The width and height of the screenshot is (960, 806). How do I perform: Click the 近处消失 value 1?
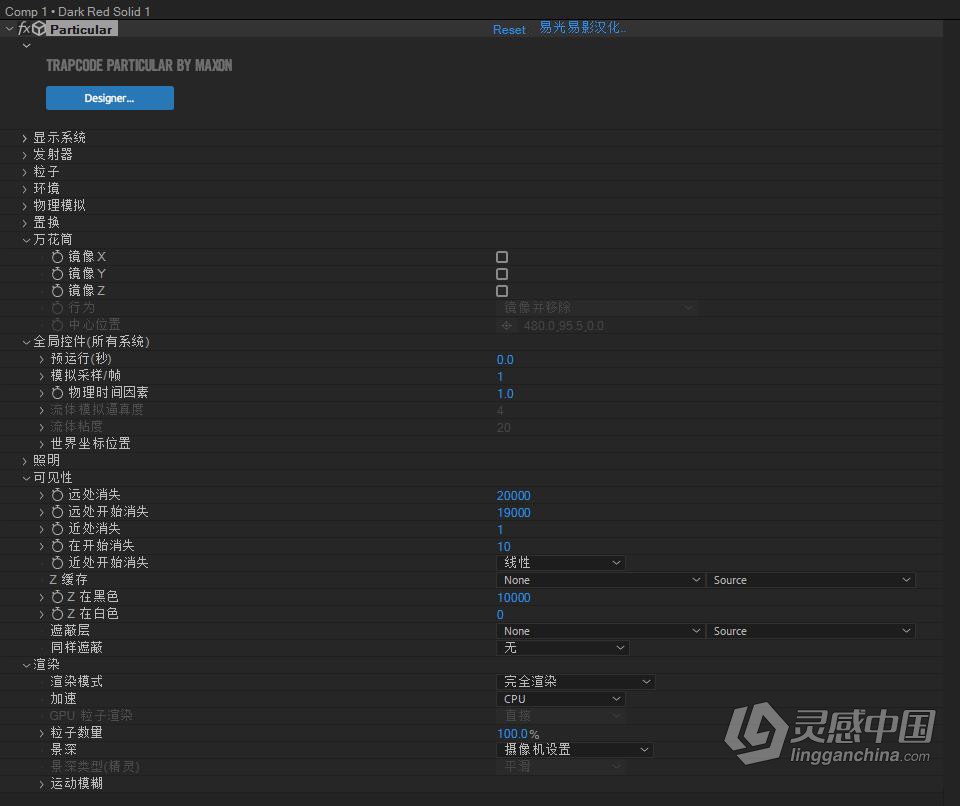pos(500,530)
